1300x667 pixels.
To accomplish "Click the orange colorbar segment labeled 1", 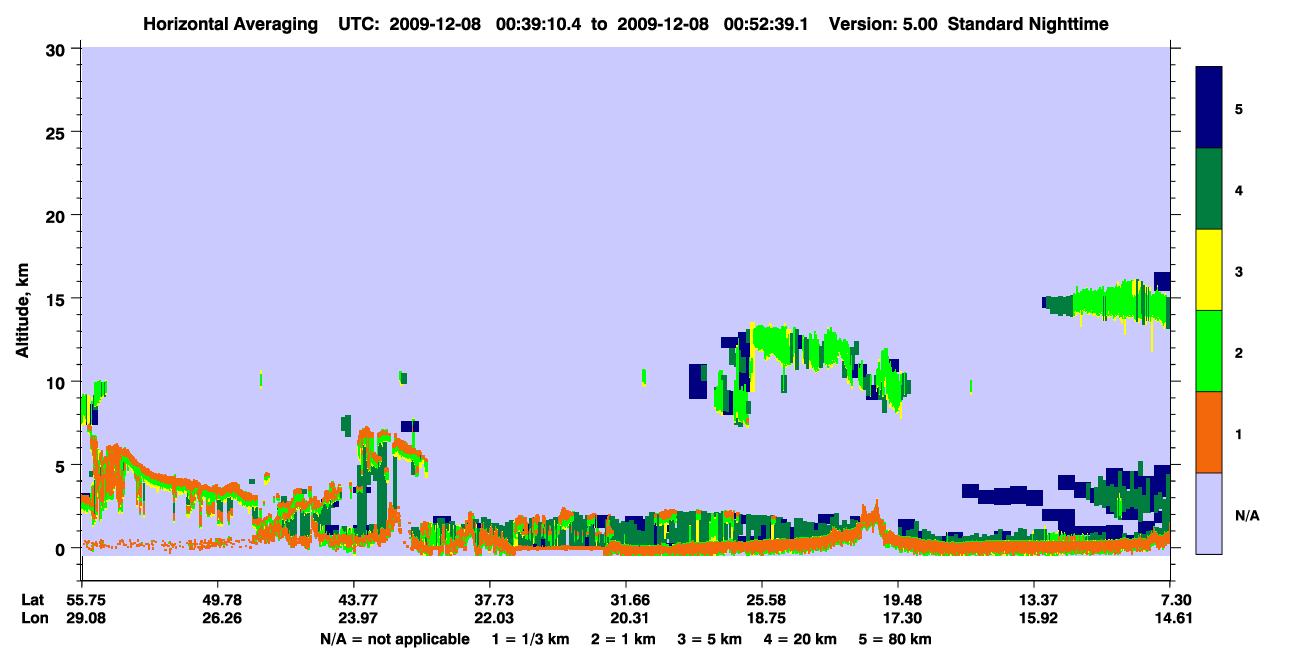I will coord(1209,432).
